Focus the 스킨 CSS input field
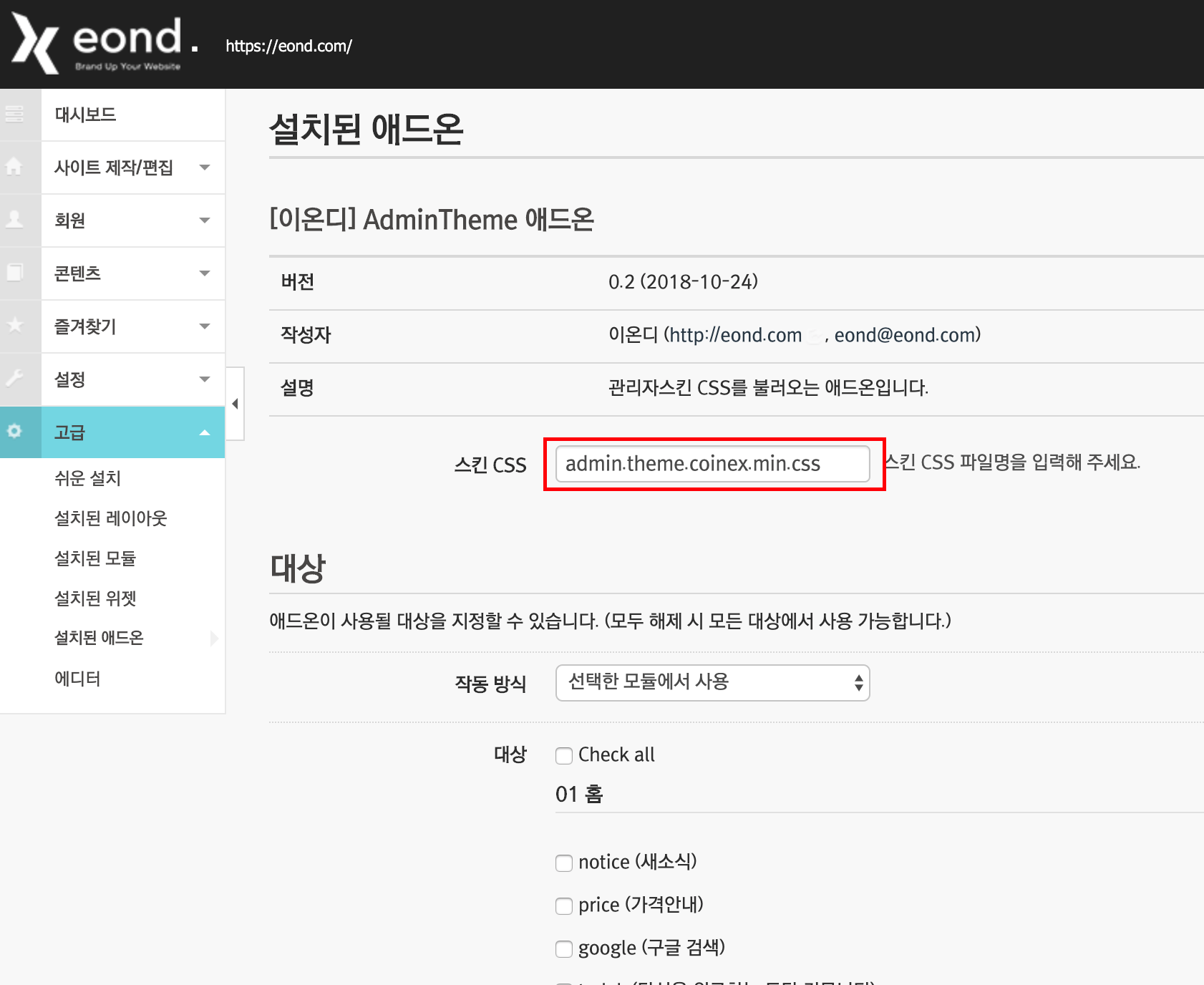 713,464
